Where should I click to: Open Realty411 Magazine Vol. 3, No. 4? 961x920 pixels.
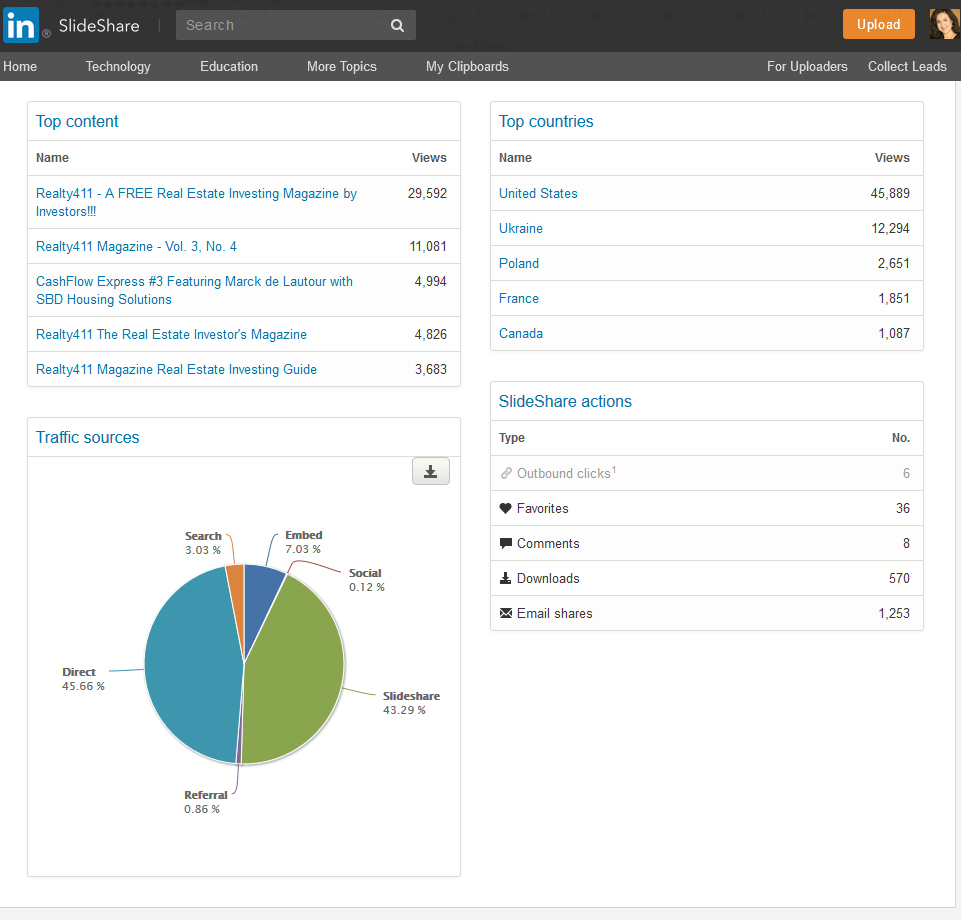tap(136, 246)
